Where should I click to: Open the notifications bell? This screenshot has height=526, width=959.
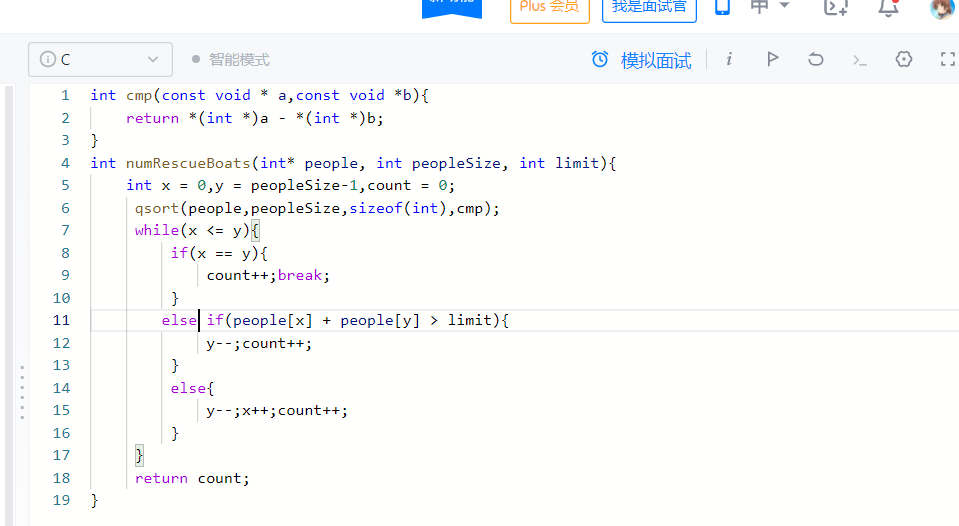point(888,7)
